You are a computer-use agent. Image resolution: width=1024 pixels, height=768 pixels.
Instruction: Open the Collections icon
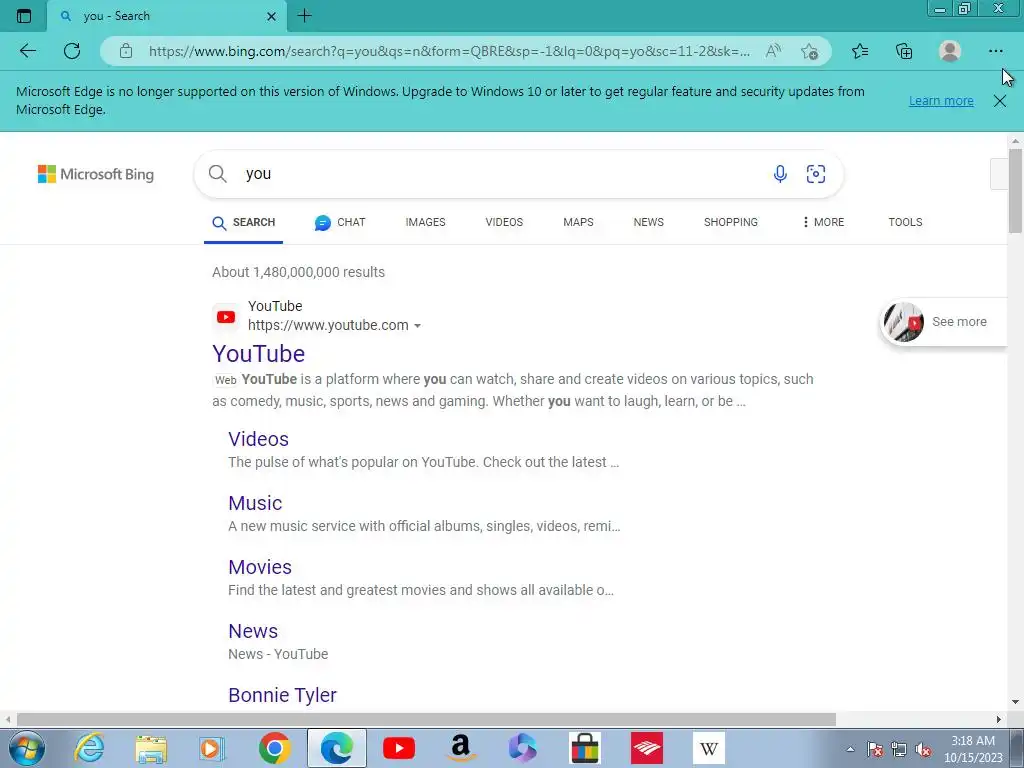904,51
